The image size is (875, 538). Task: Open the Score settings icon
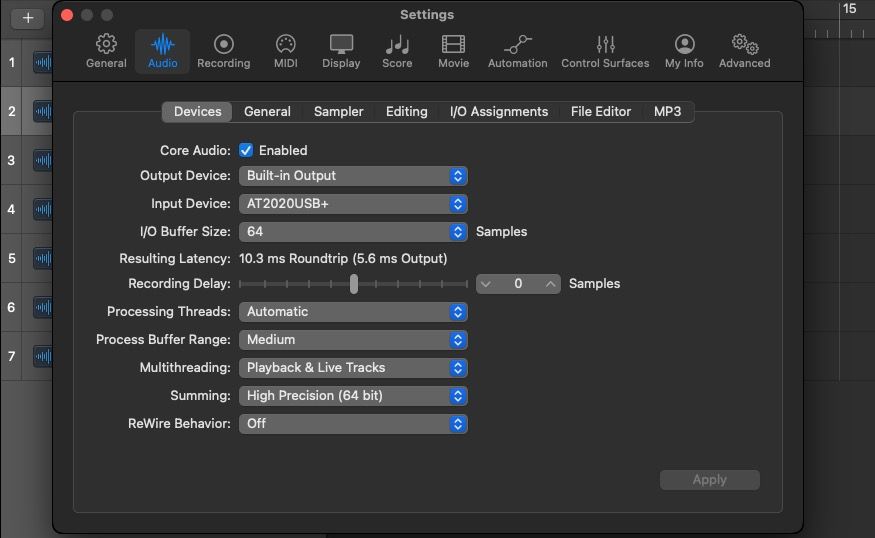(397, 44)
